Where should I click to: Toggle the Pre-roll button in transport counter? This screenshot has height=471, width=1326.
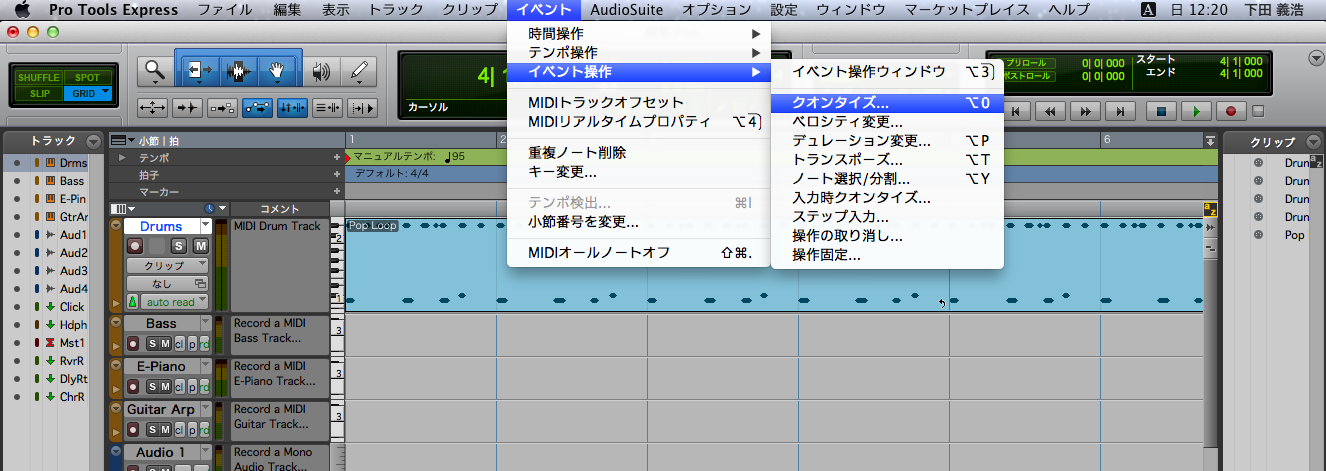[1028, 62]
